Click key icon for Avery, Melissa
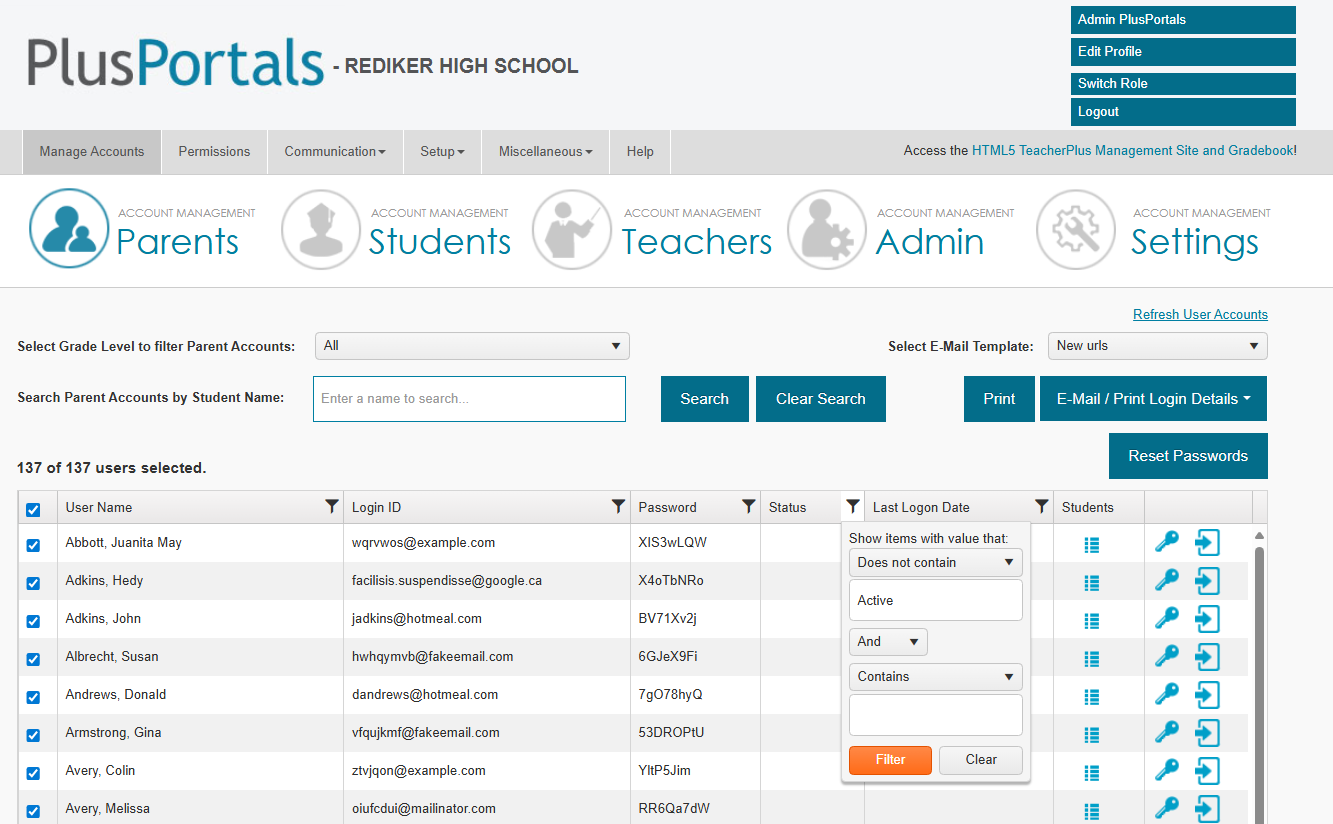 [x=1167, y=808]
